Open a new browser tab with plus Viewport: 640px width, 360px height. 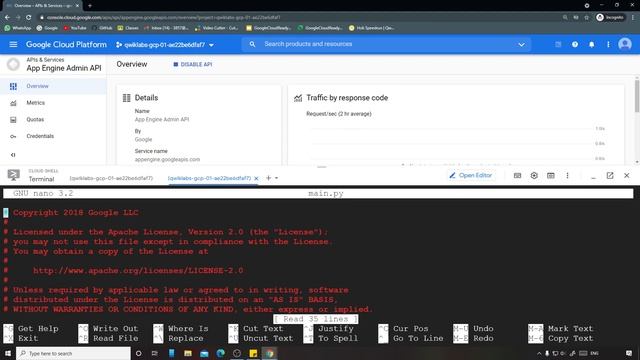coord(90,6)
